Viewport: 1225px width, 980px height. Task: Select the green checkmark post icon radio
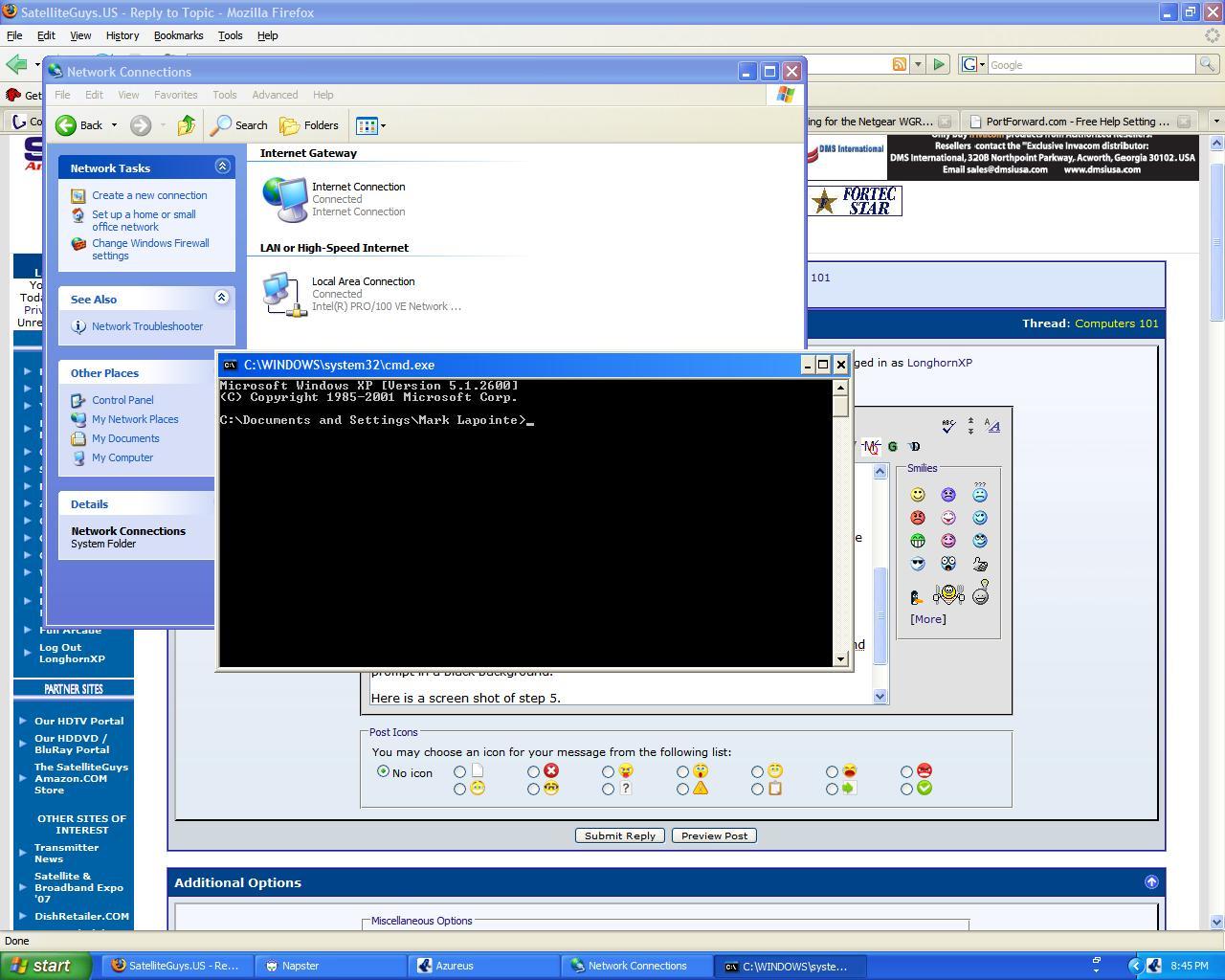[x=907, y=790]
